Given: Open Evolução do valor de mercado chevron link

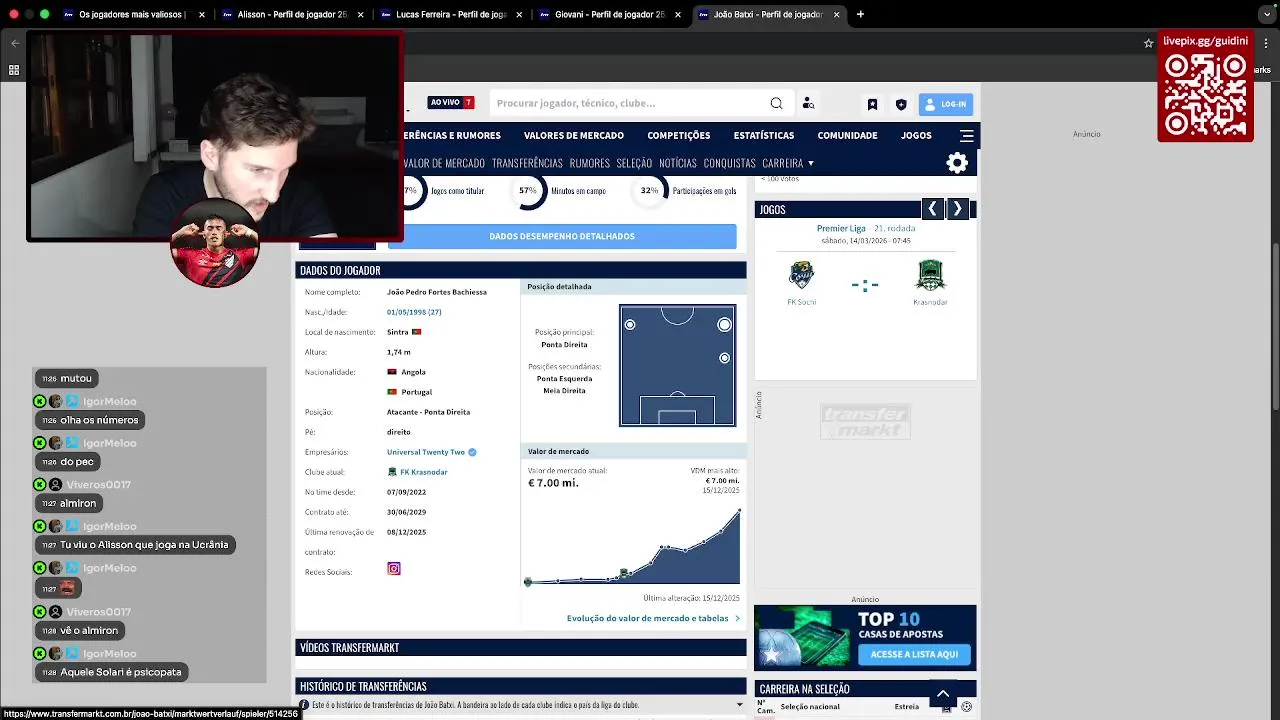Looking at the screenshot, I should pyautogui.click(x=737, y=618).
